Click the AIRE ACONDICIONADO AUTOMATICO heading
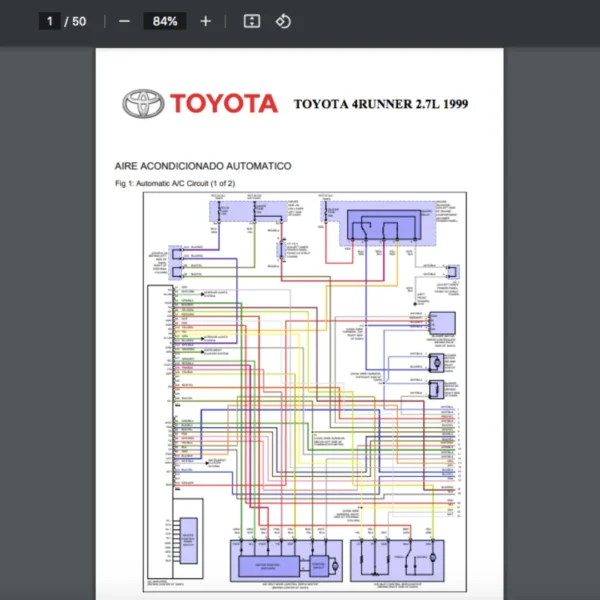 [x=203, y=166]
